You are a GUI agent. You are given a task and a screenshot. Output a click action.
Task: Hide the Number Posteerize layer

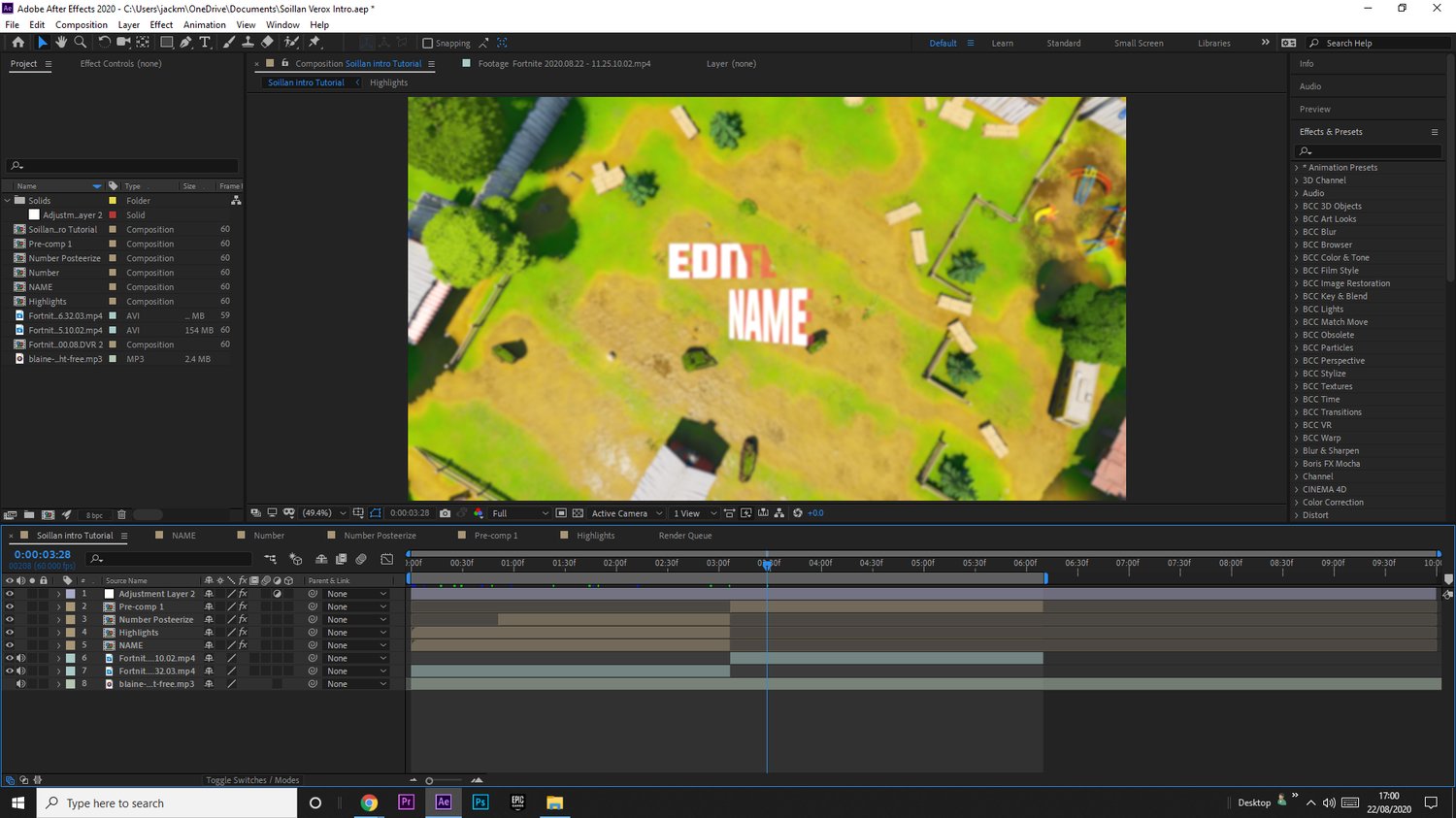(x=10, y=619)
